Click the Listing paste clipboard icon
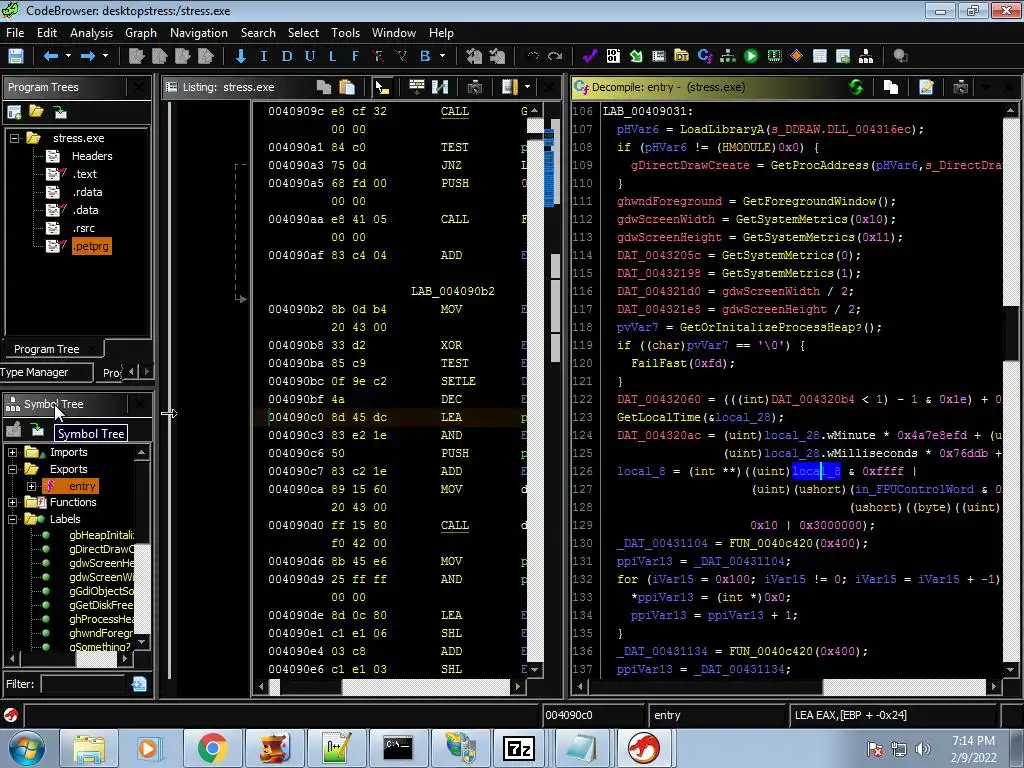The width and height of the screenshot is (1024, 768). [x=347, y=87]
